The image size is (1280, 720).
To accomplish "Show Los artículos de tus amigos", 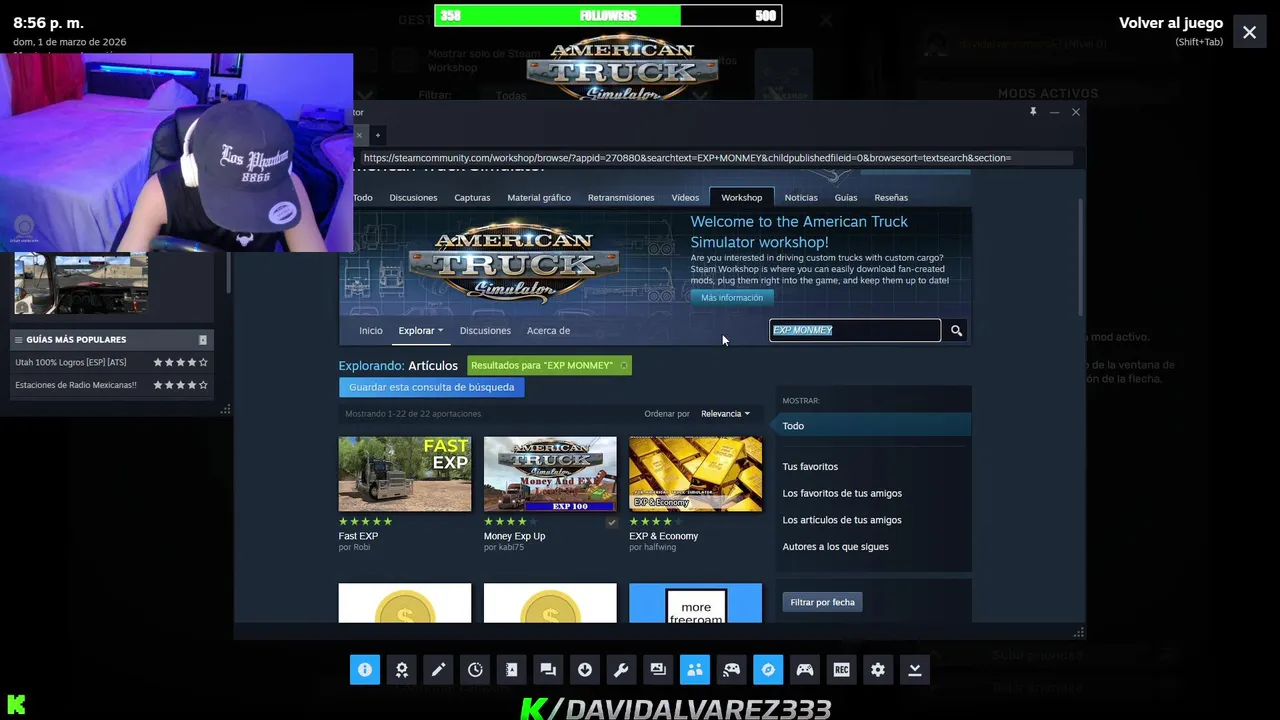I will (x=842, y=520).
